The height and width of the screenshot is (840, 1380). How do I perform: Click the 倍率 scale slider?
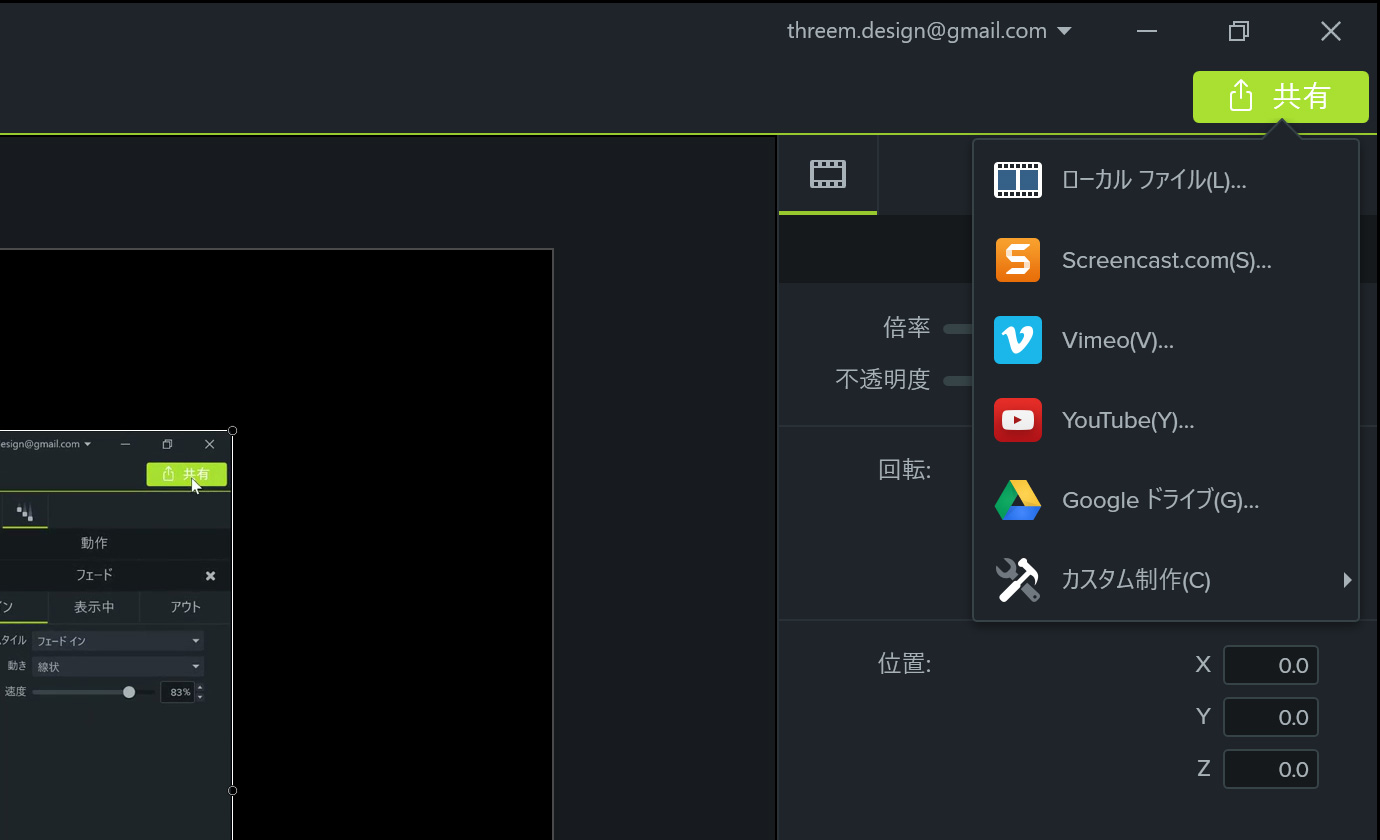pos(958,328)
